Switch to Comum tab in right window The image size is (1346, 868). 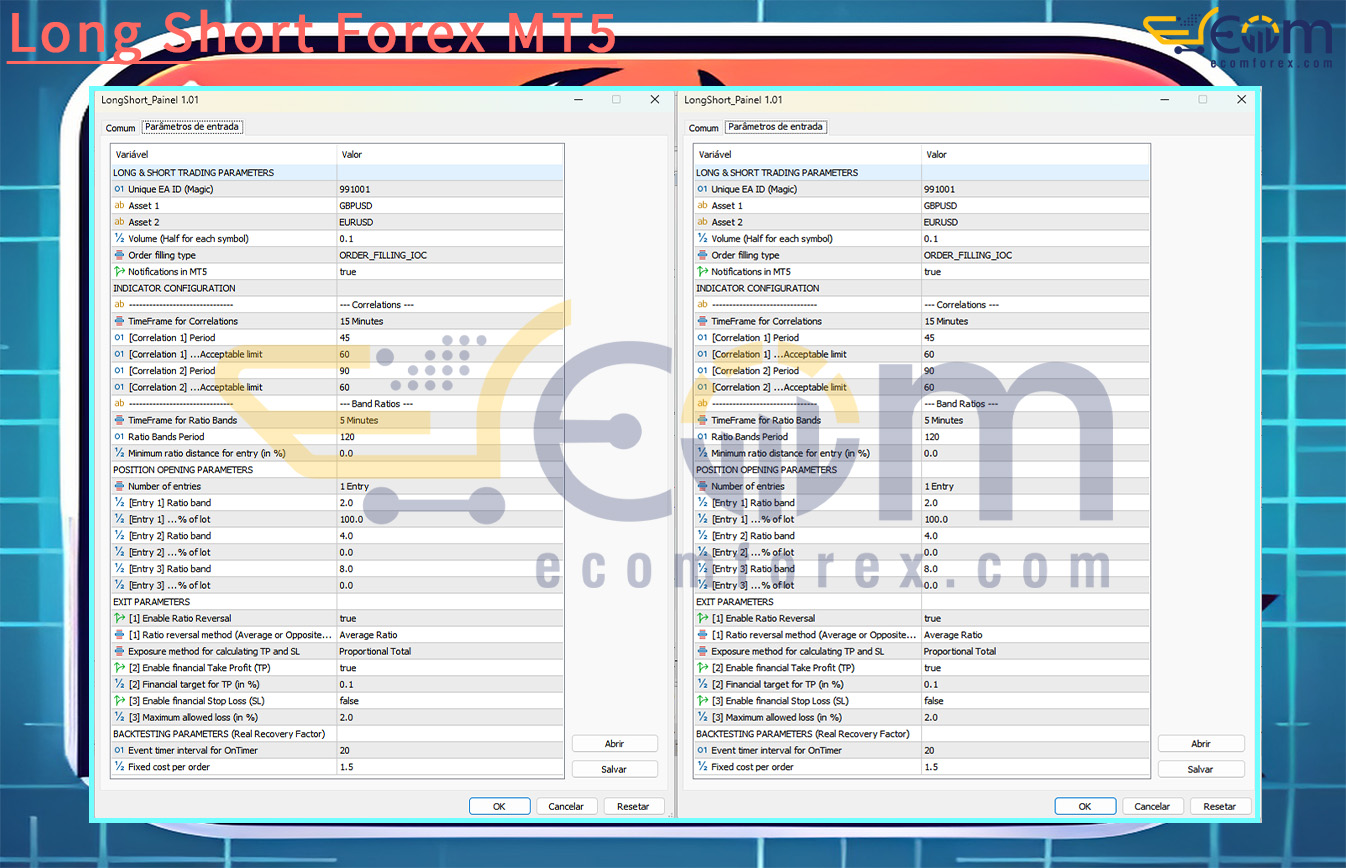coord(704,128)
